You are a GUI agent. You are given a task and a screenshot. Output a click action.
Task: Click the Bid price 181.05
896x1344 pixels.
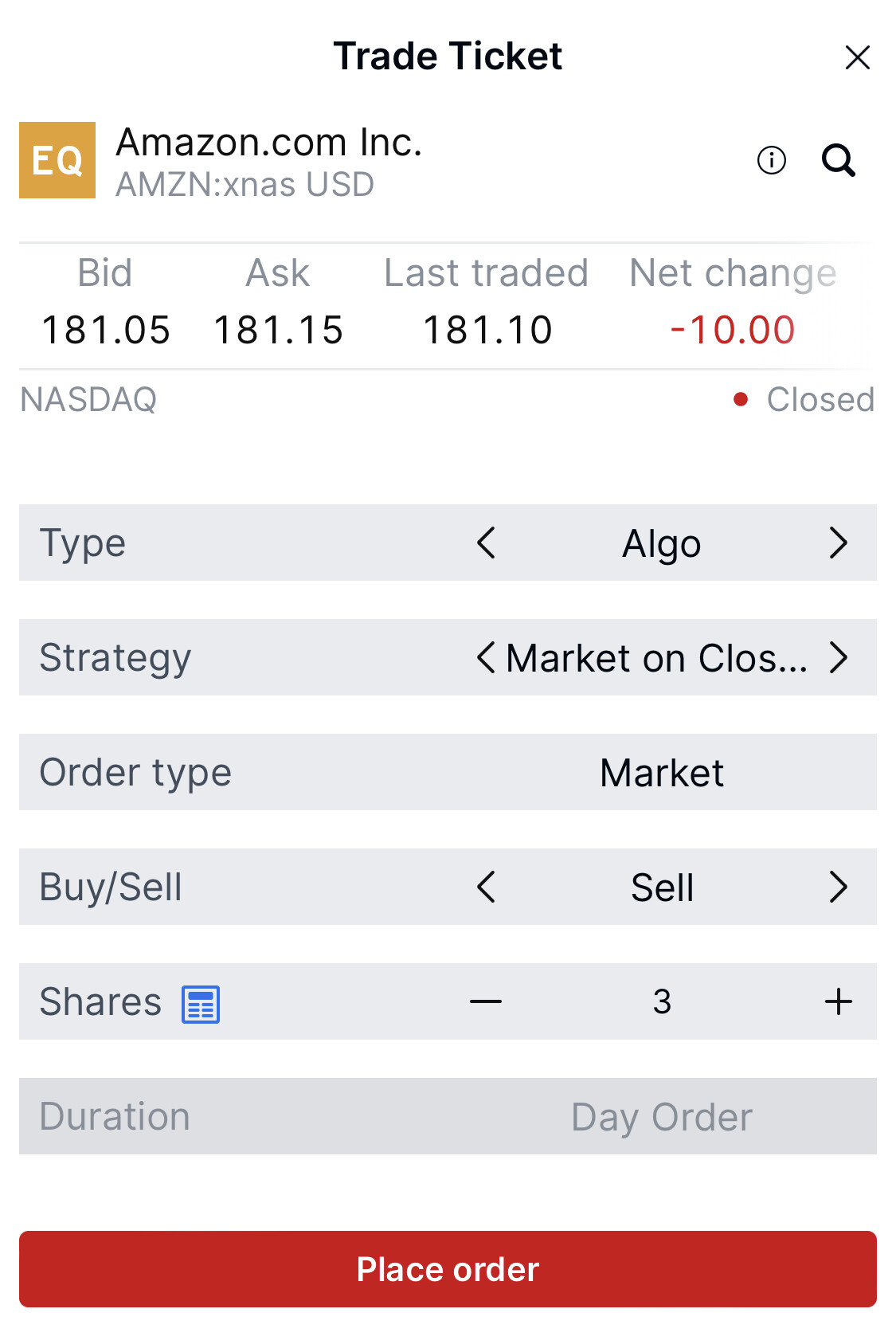pyautogui.click(x=106, y=330)
